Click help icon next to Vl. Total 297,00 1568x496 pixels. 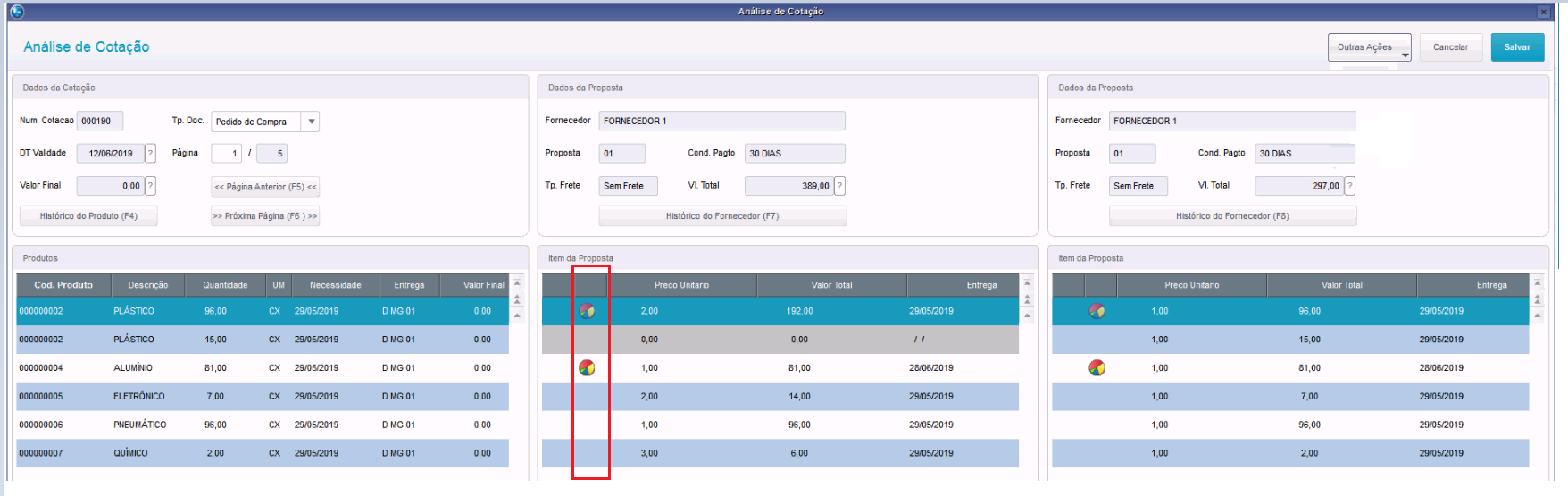[1349, 186]
